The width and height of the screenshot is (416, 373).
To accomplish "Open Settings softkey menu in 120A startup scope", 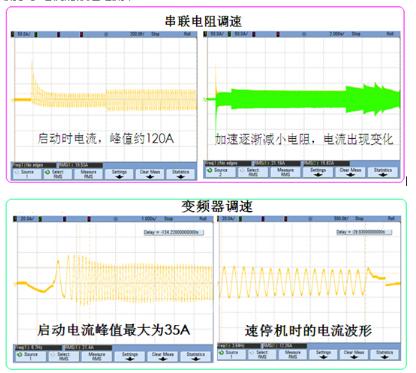I will 119,174.
